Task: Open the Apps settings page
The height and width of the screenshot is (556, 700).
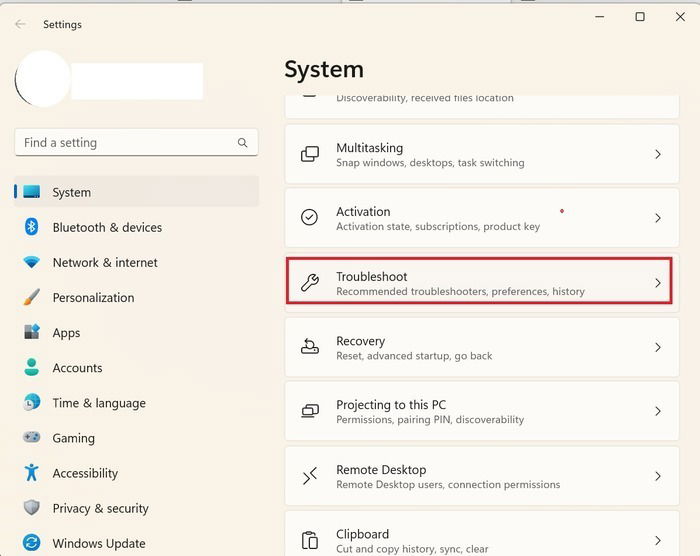Action: tap(136, 333)
